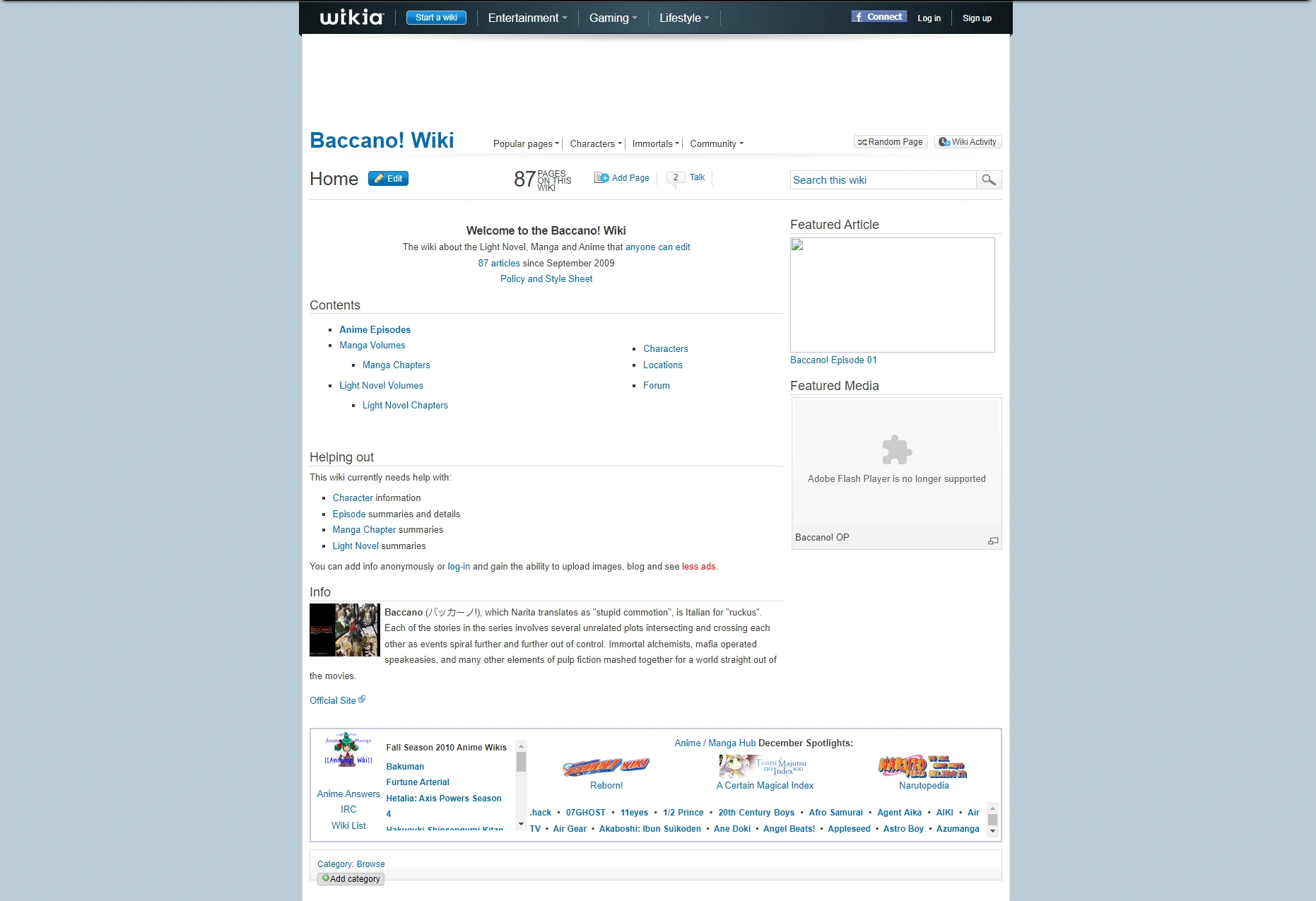
Task: Click the Talk link
Action: coord(697,177)
